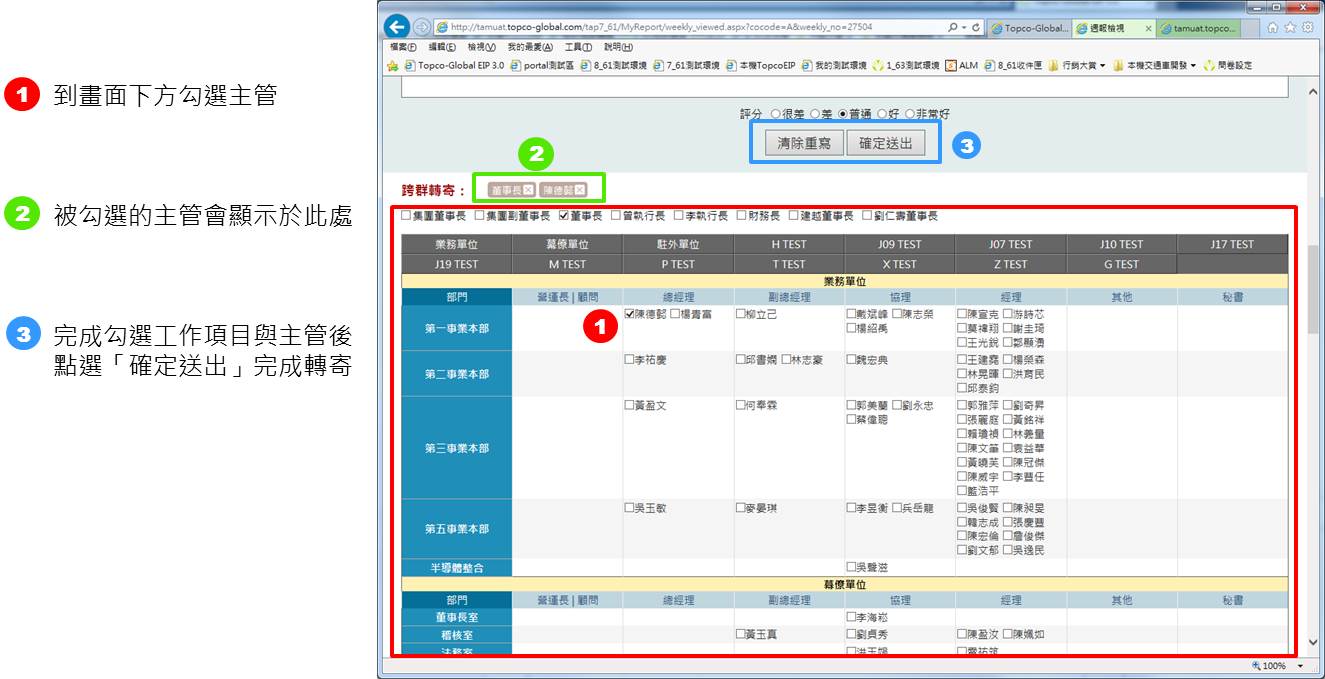The image size is (1325, 679).
Task: Click the 清除重寫 button
Action: click(x=803, y=143)
